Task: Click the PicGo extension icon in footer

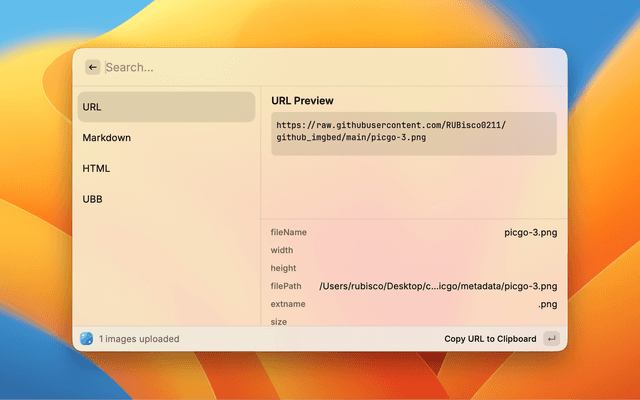Action: point(86,339)
